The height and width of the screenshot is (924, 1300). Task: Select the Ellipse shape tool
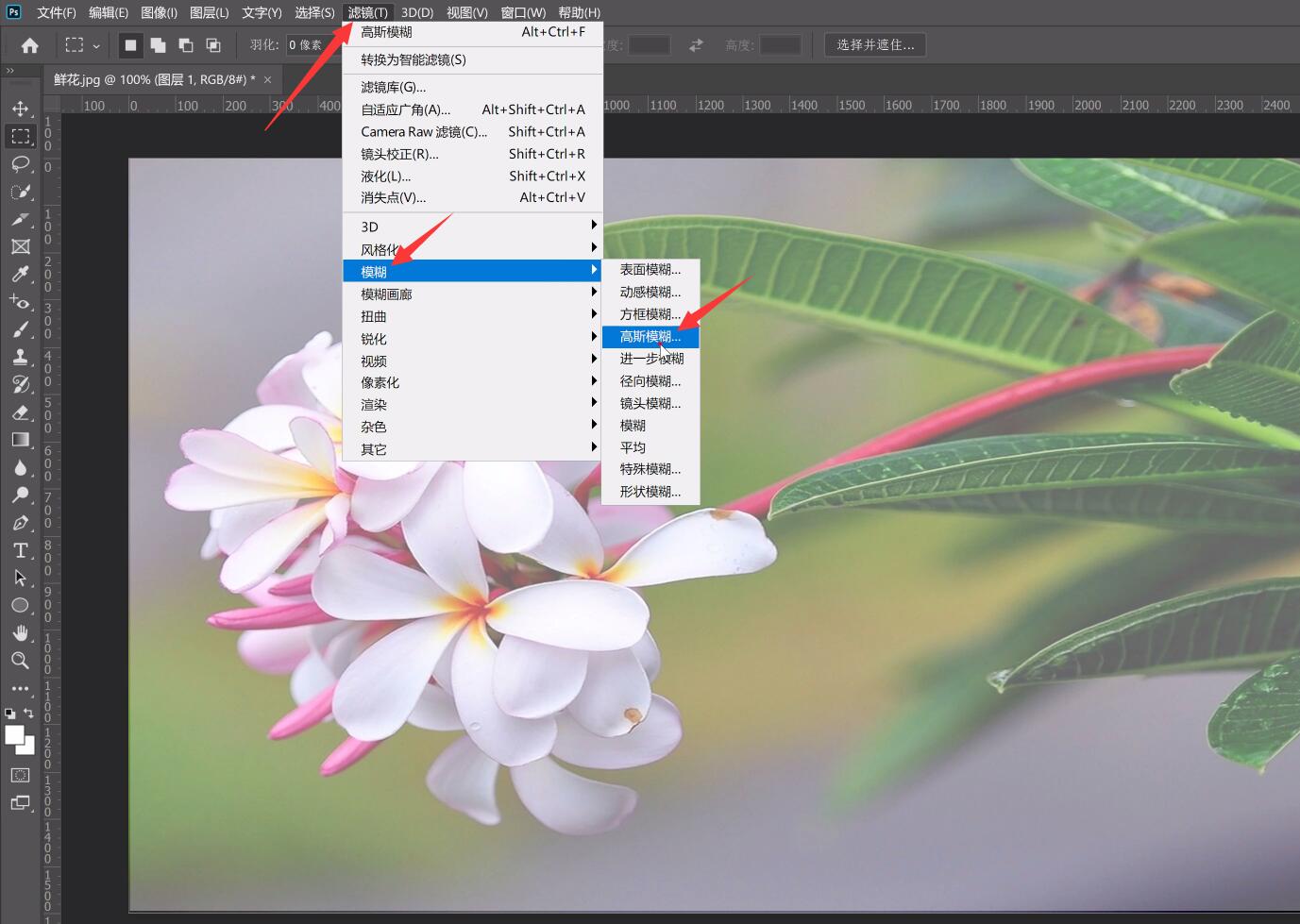(x=20, y=605)
